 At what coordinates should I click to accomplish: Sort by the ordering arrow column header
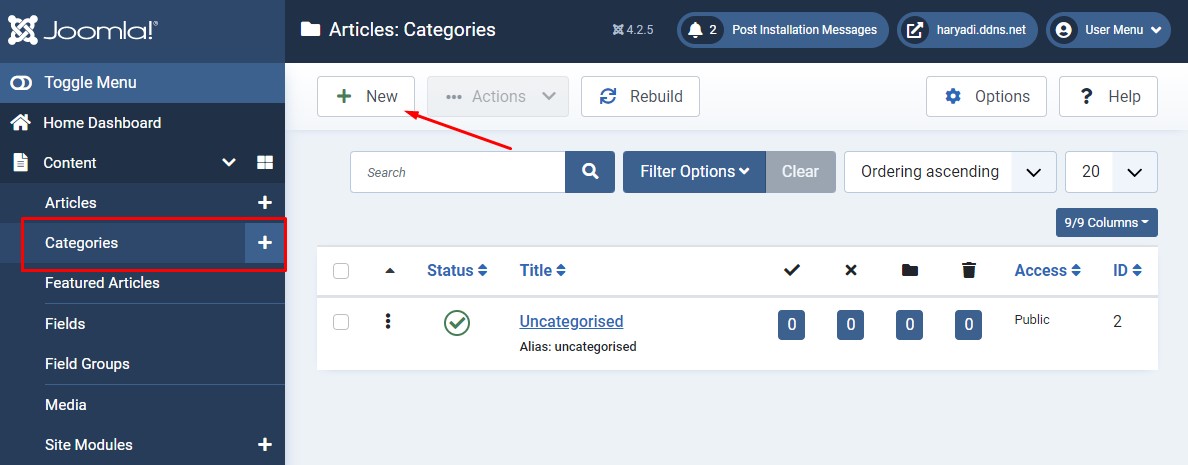click(x=390, y=270)
